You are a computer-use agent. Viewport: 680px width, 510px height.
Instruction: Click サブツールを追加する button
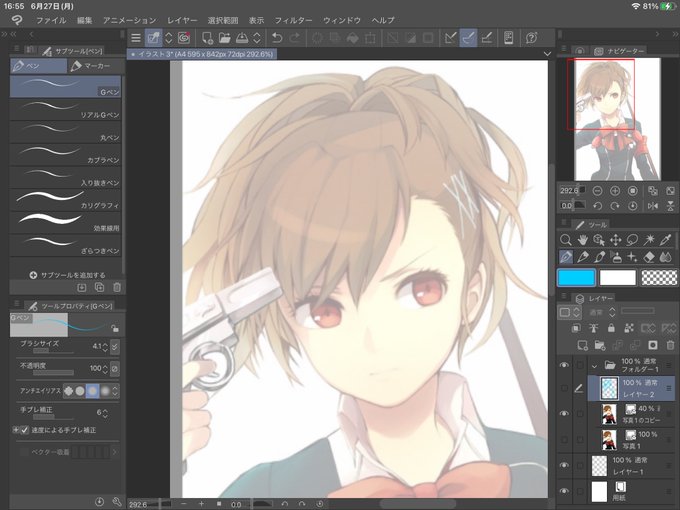tap(68, 275)
